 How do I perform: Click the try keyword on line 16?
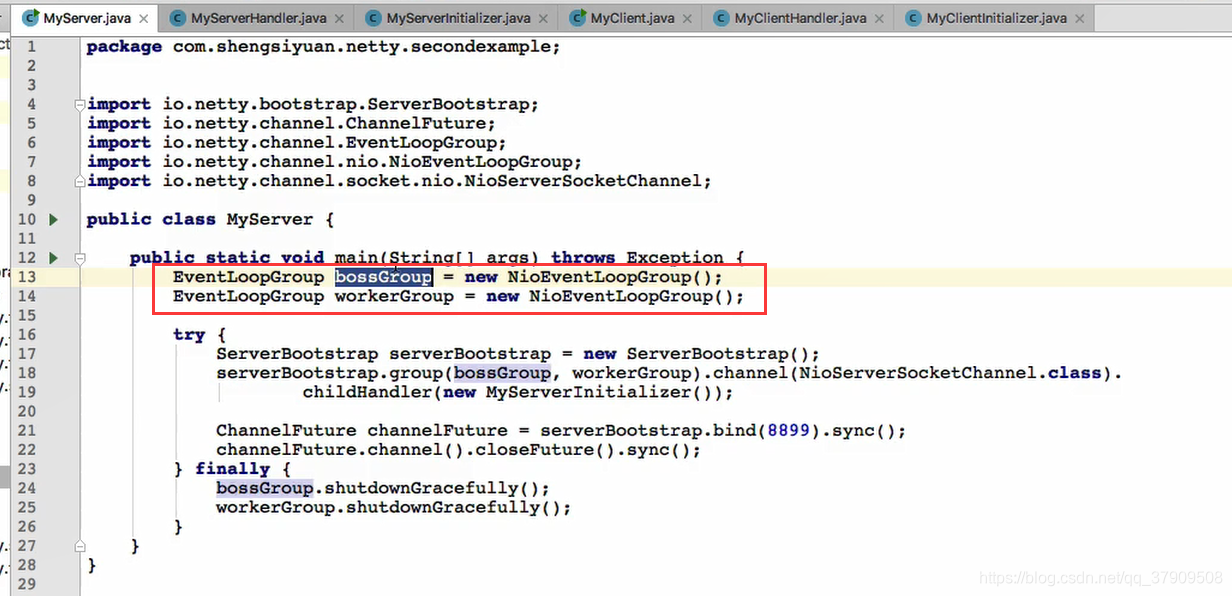pyautogui.click(x=189, y=335)
